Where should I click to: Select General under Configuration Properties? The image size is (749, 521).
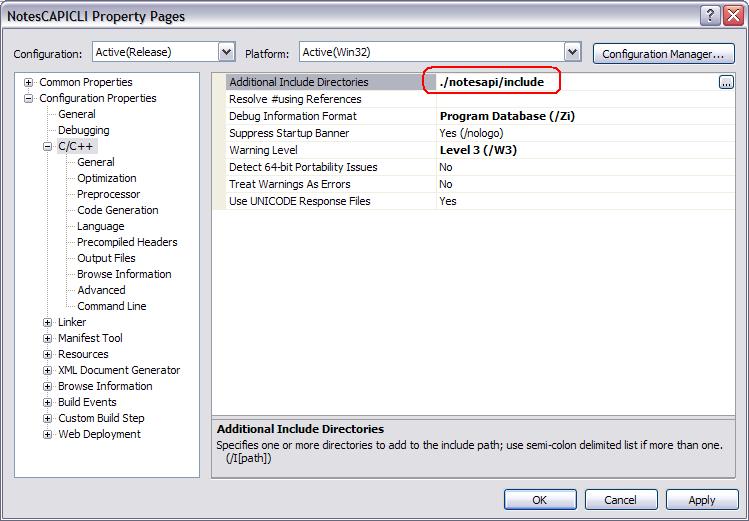click(76, 114)
